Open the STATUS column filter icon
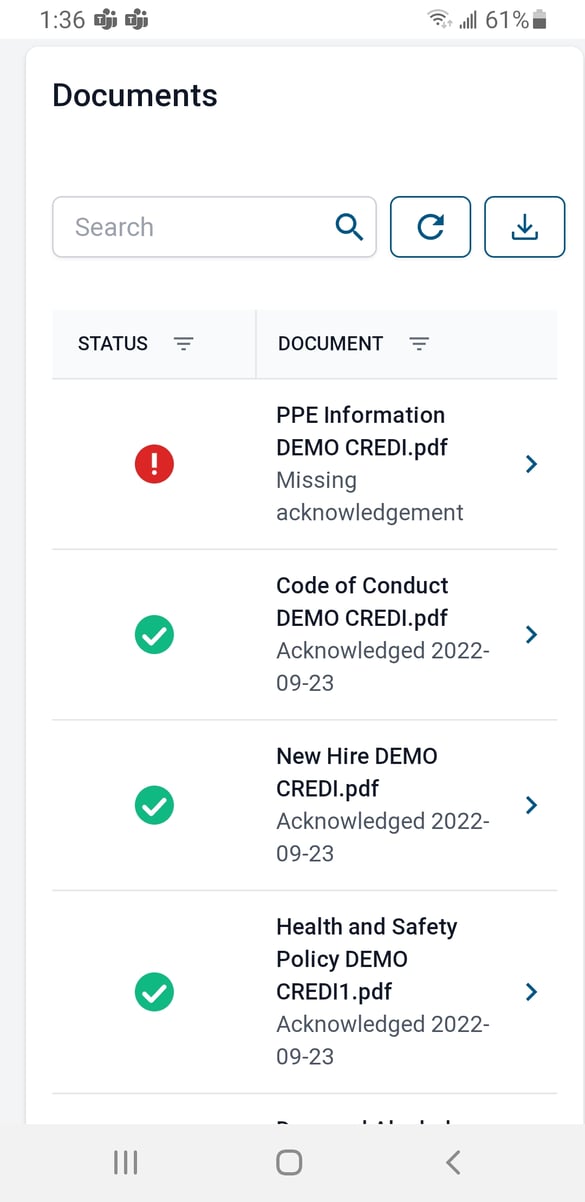Image resolution: width=585 pixels, height=1202 pixels. point(184,343)
